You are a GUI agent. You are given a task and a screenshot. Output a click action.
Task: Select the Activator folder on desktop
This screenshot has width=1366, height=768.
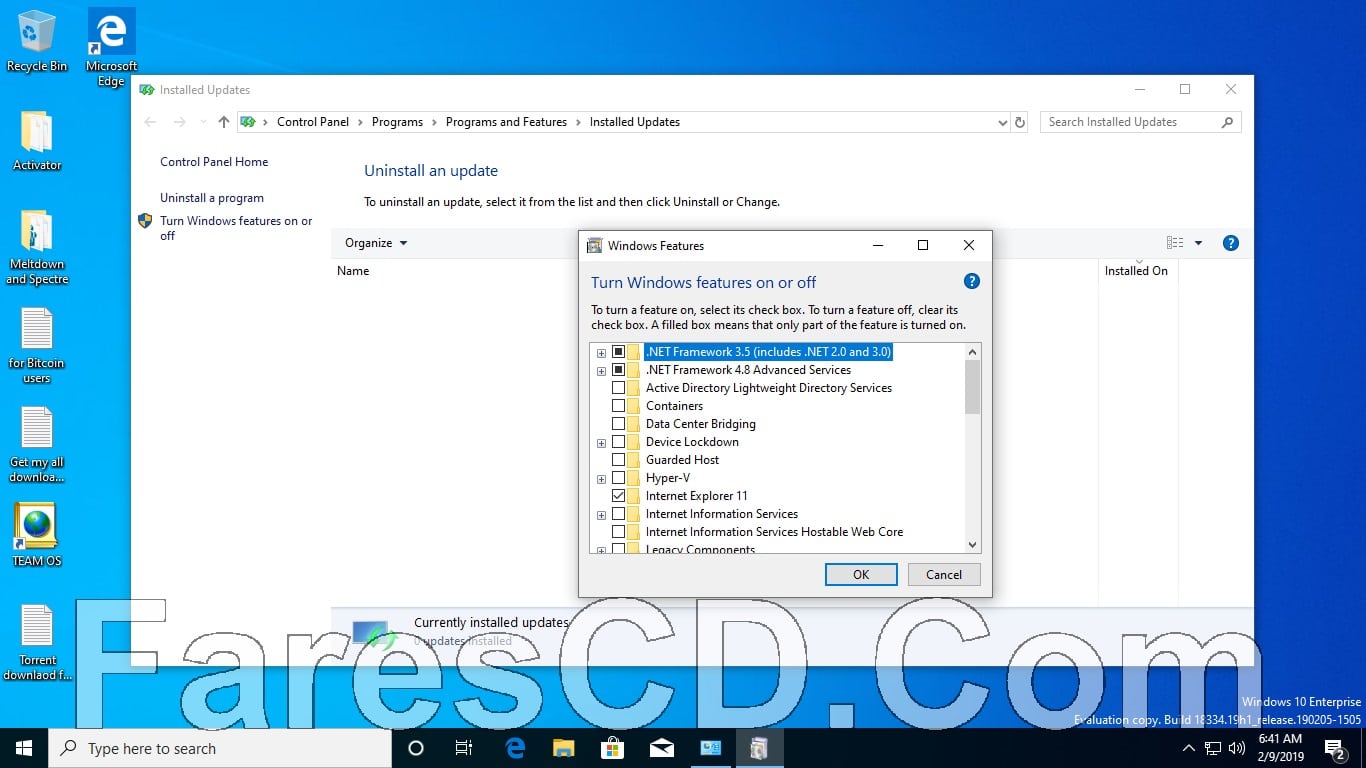tap(37, 140)
